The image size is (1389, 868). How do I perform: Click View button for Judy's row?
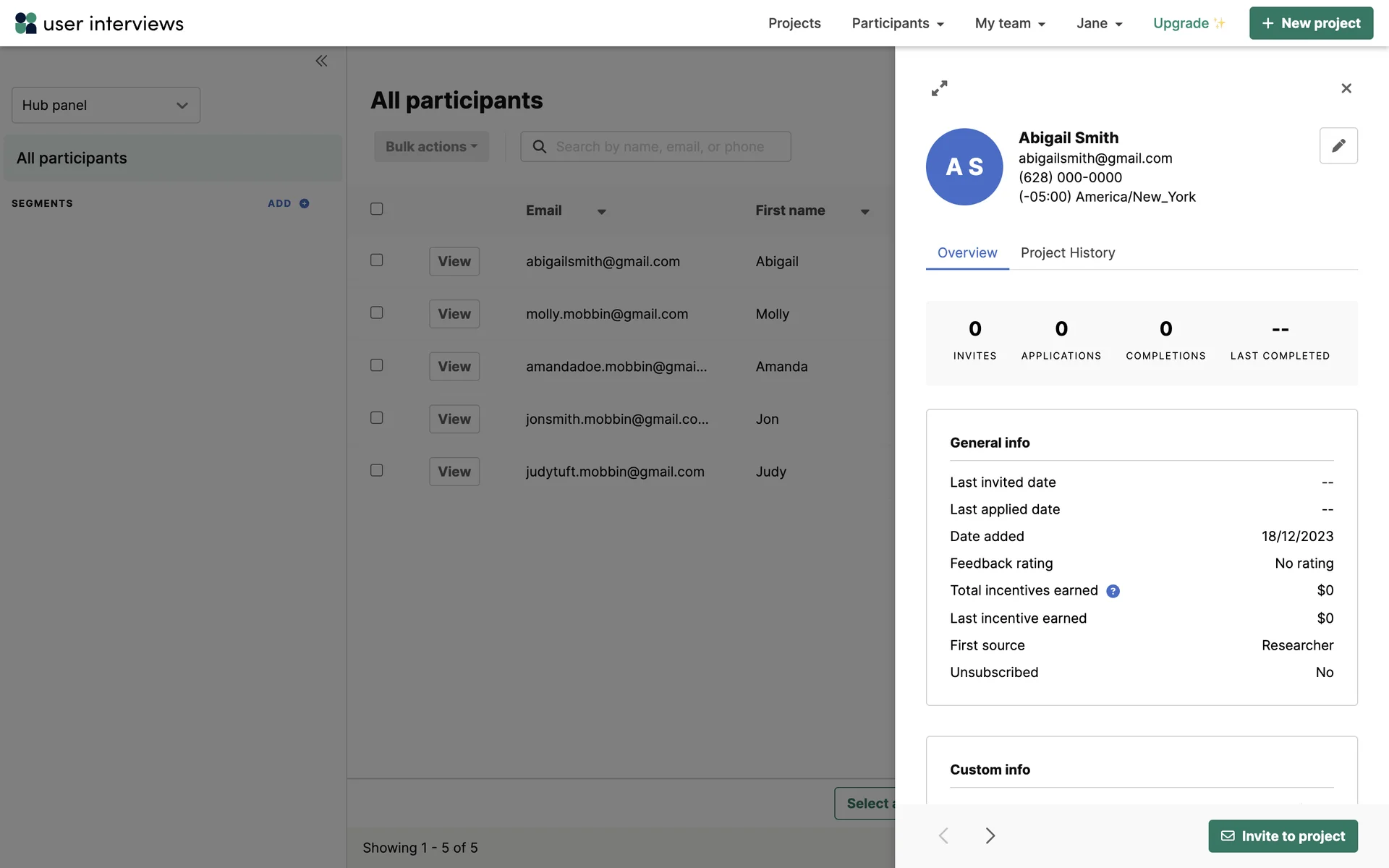point(454,472)
